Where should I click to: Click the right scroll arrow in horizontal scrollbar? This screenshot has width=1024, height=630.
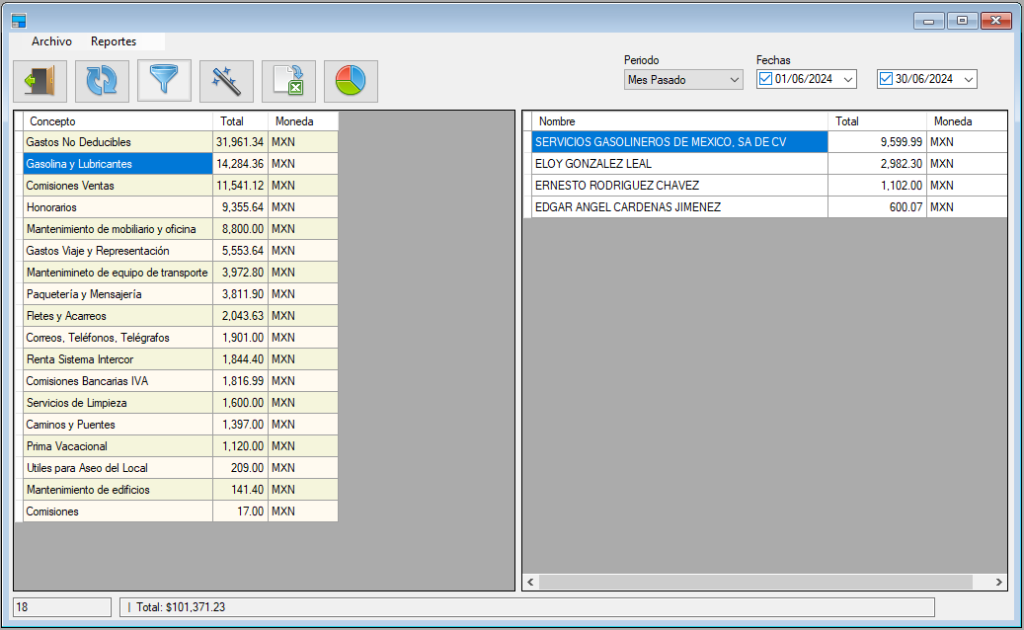pos(998,581)
